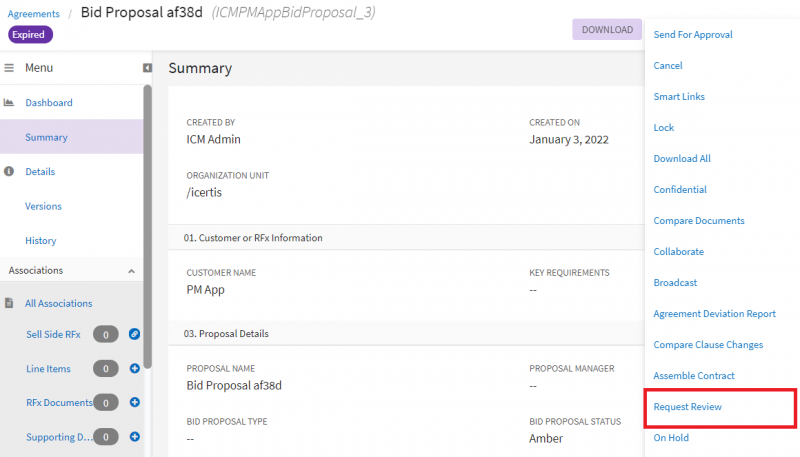Click the DOWNLOAD button
This screenshot has width=800, height=457.
607,30
